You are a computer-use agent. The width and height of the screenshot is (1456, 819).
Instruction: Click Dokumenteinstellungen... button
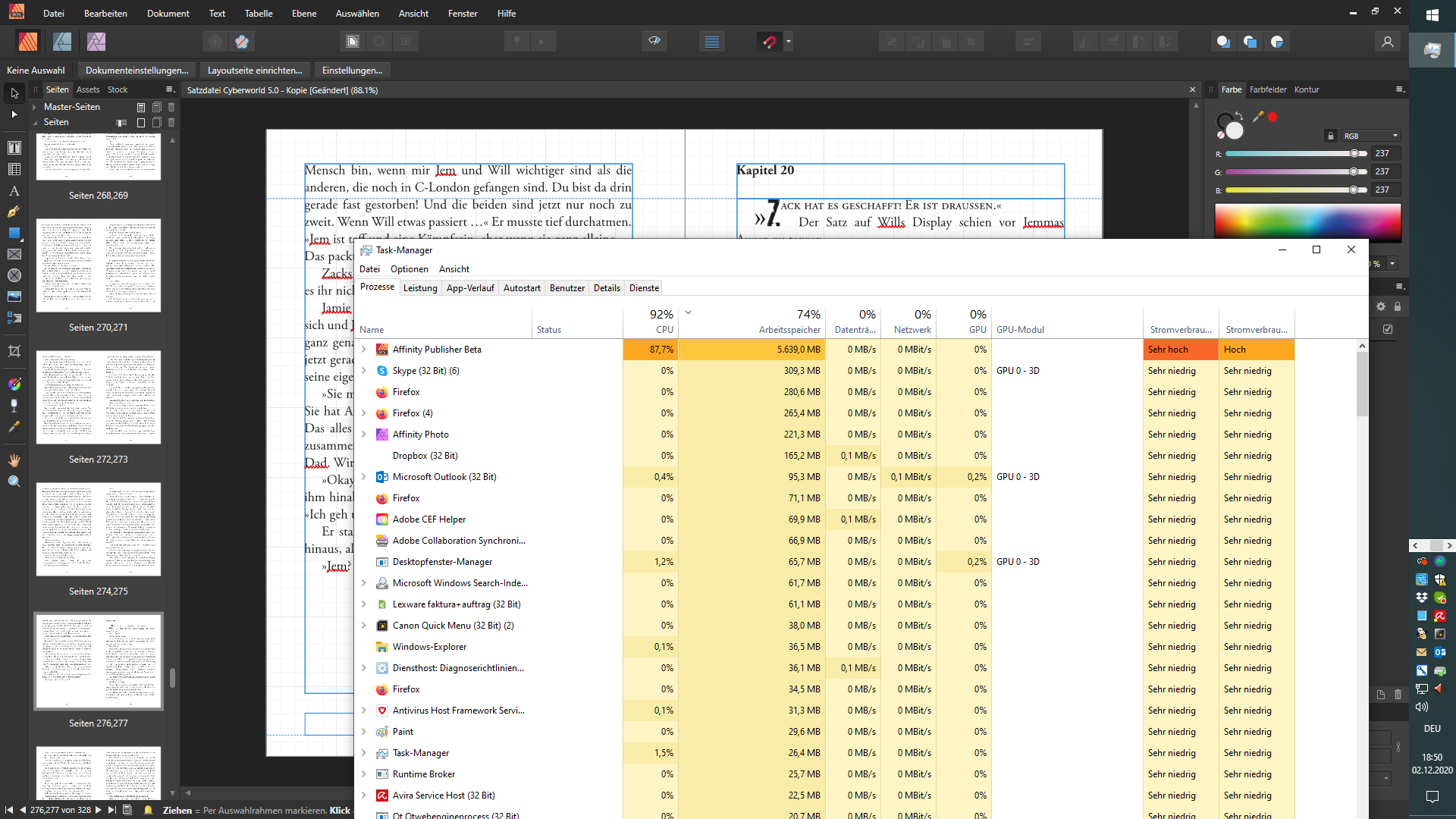pos(137,71)
